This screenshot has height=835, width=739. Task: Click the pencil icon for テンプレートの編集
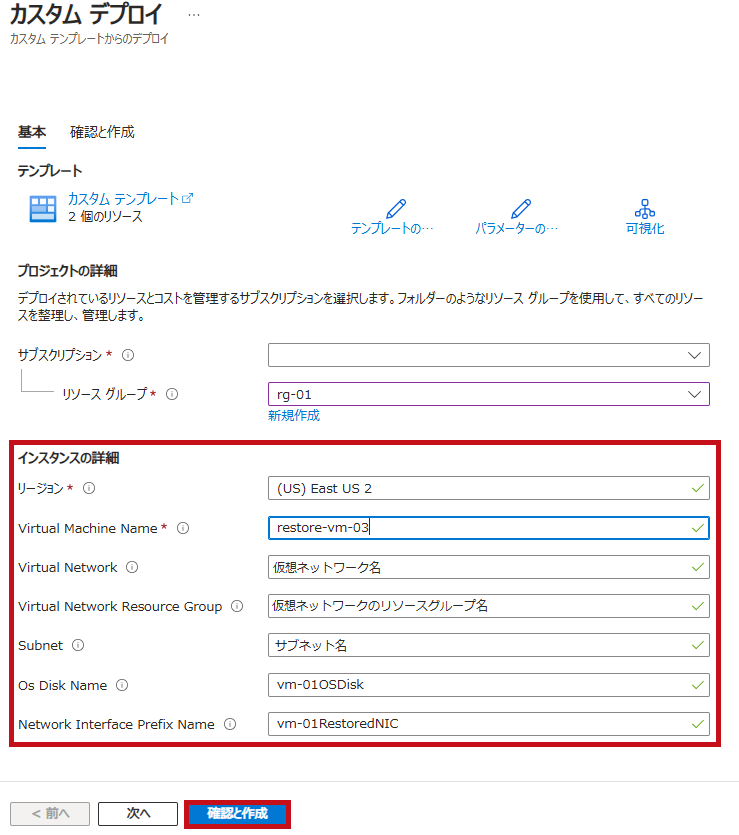click(396, 209)
